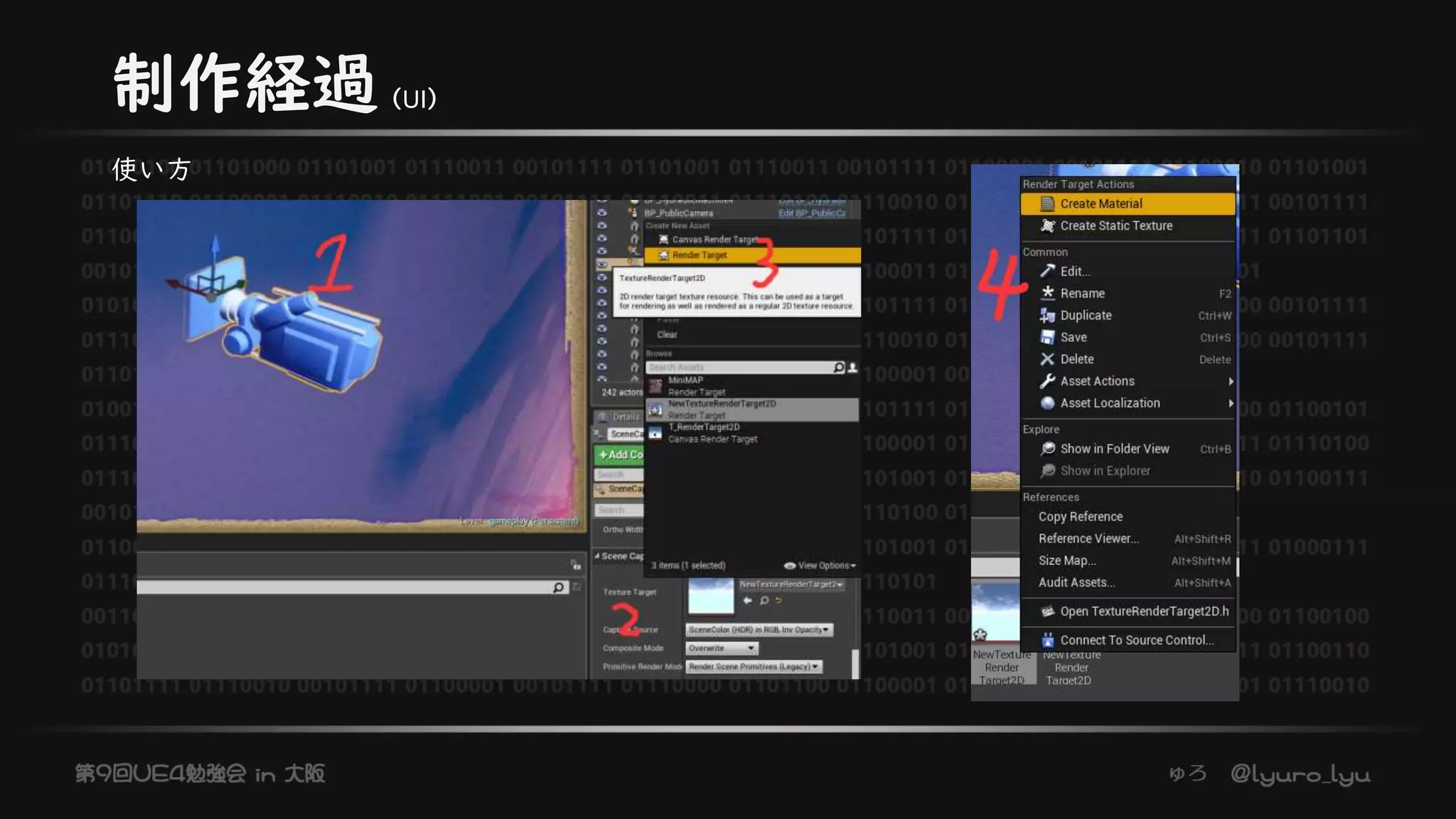Viewport: 1456px width, 819px height.
Task: Click the Delete X icon
Action: [1046, 360]
